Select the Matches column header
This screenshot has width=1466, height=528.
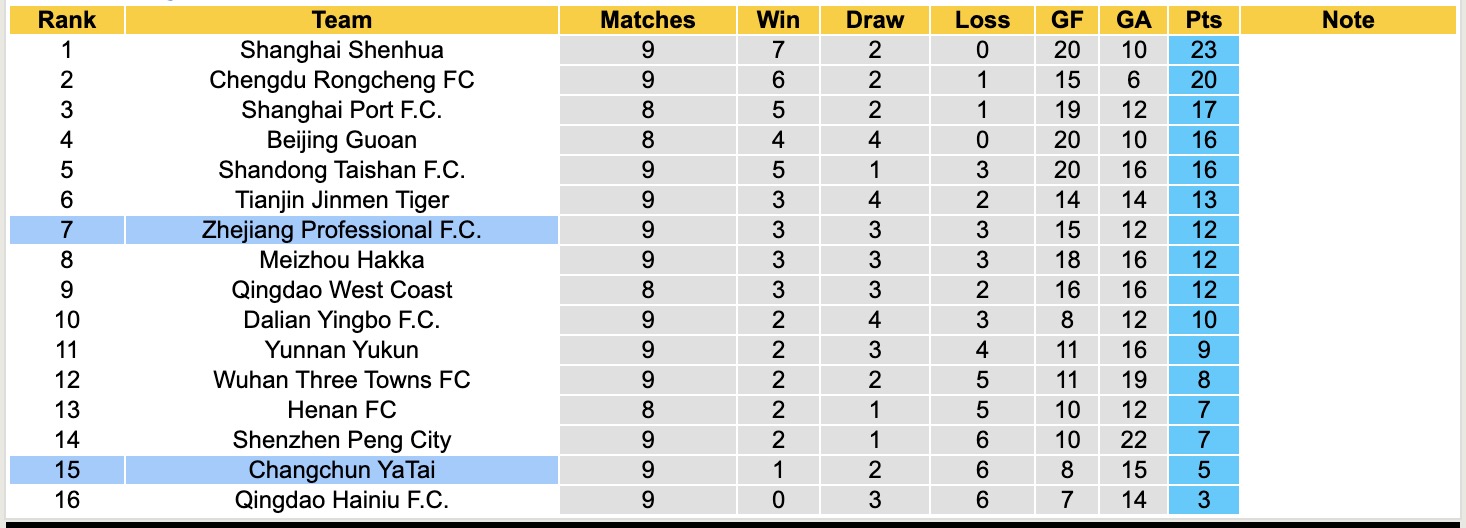coord(647,20)
